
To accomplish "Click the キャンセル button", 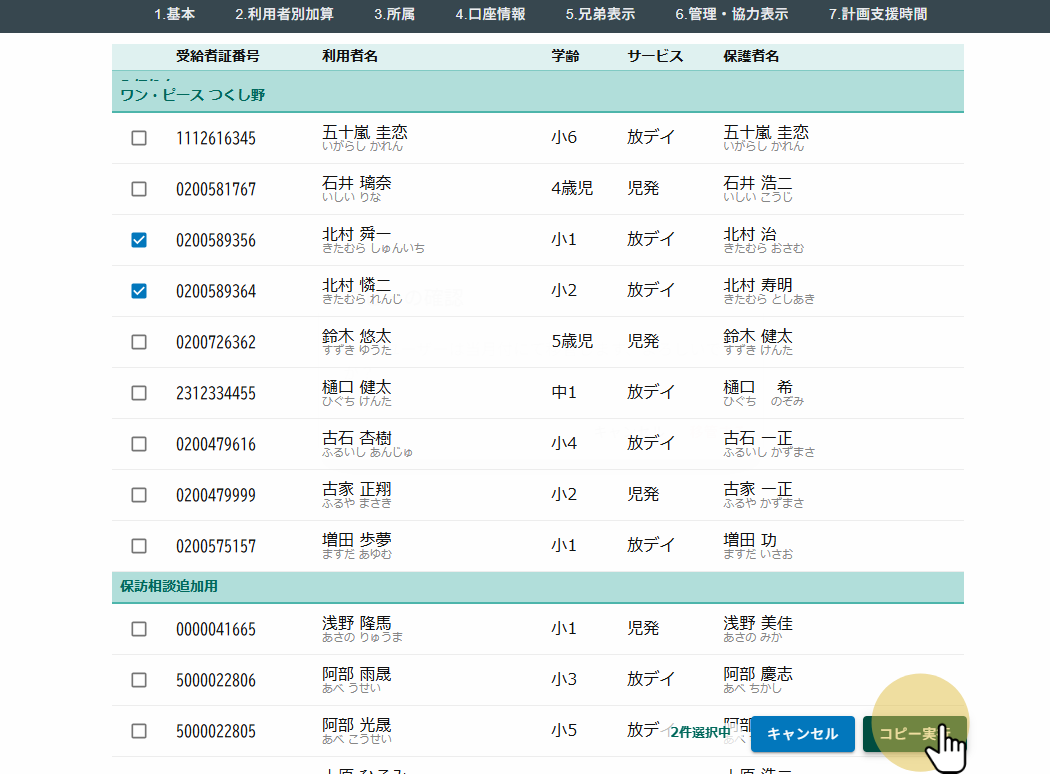I will tap(802, 734).
